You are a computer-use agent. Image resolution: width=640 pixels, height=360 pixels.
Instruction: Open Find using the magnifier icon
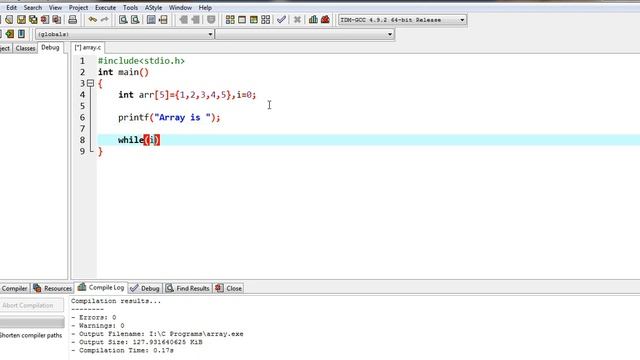pos(123,20)
